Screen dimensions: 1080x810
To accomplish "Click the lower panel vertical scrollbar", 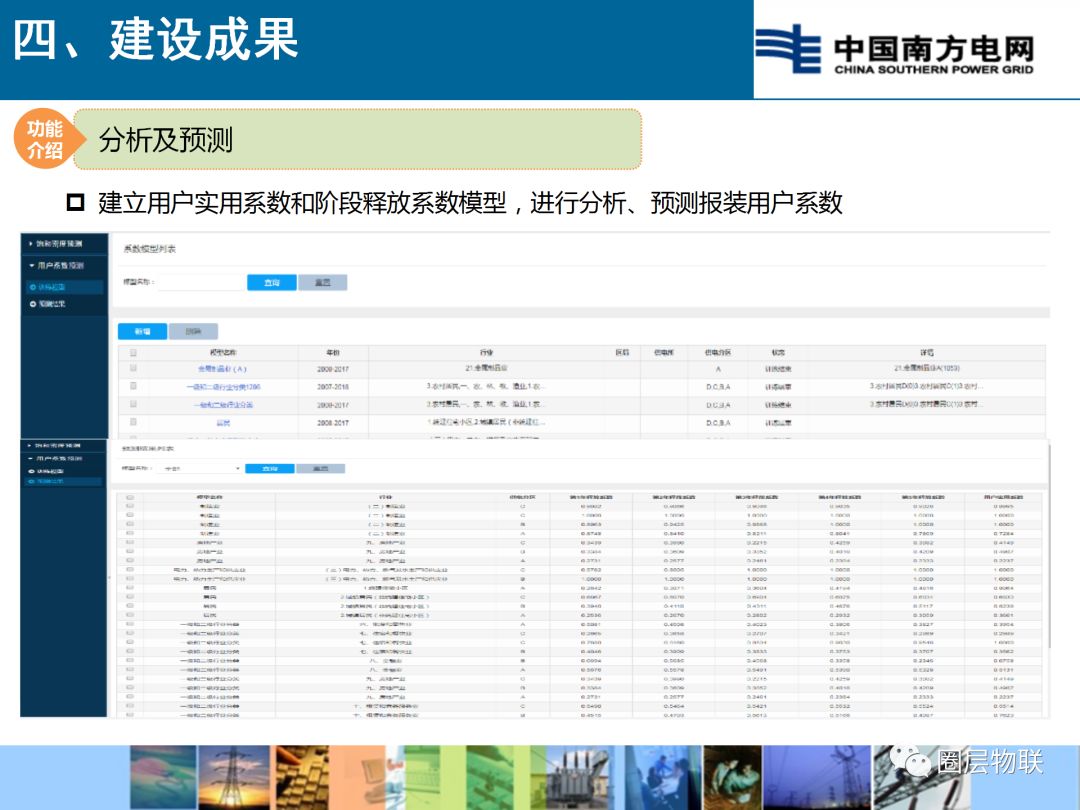I will coord(1048,546).
